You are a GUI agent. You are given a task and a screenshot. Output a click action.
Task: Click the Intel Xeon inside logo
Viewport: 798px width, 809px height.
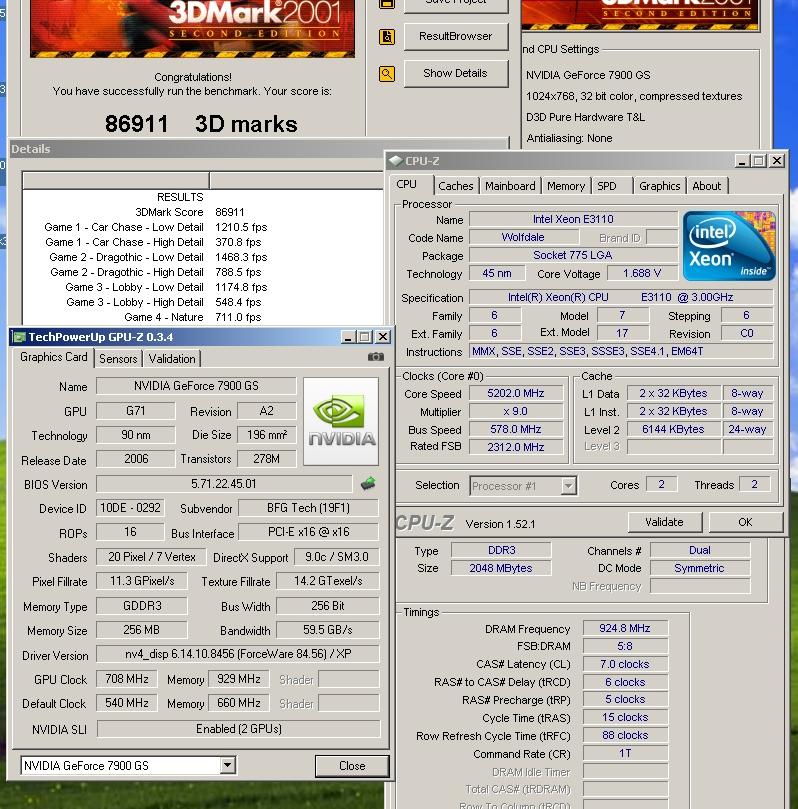(729, 246)
